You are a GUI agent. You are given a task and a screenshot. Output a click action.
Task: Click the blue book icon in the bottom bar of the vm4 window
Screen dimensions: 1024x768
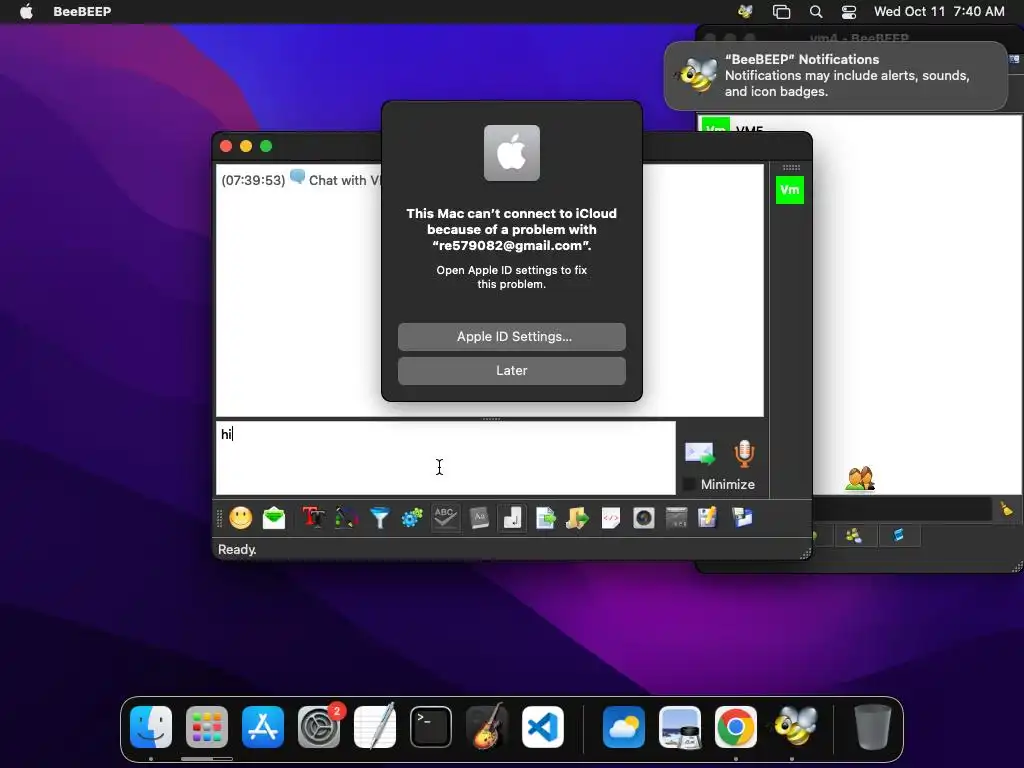(899, 536)
